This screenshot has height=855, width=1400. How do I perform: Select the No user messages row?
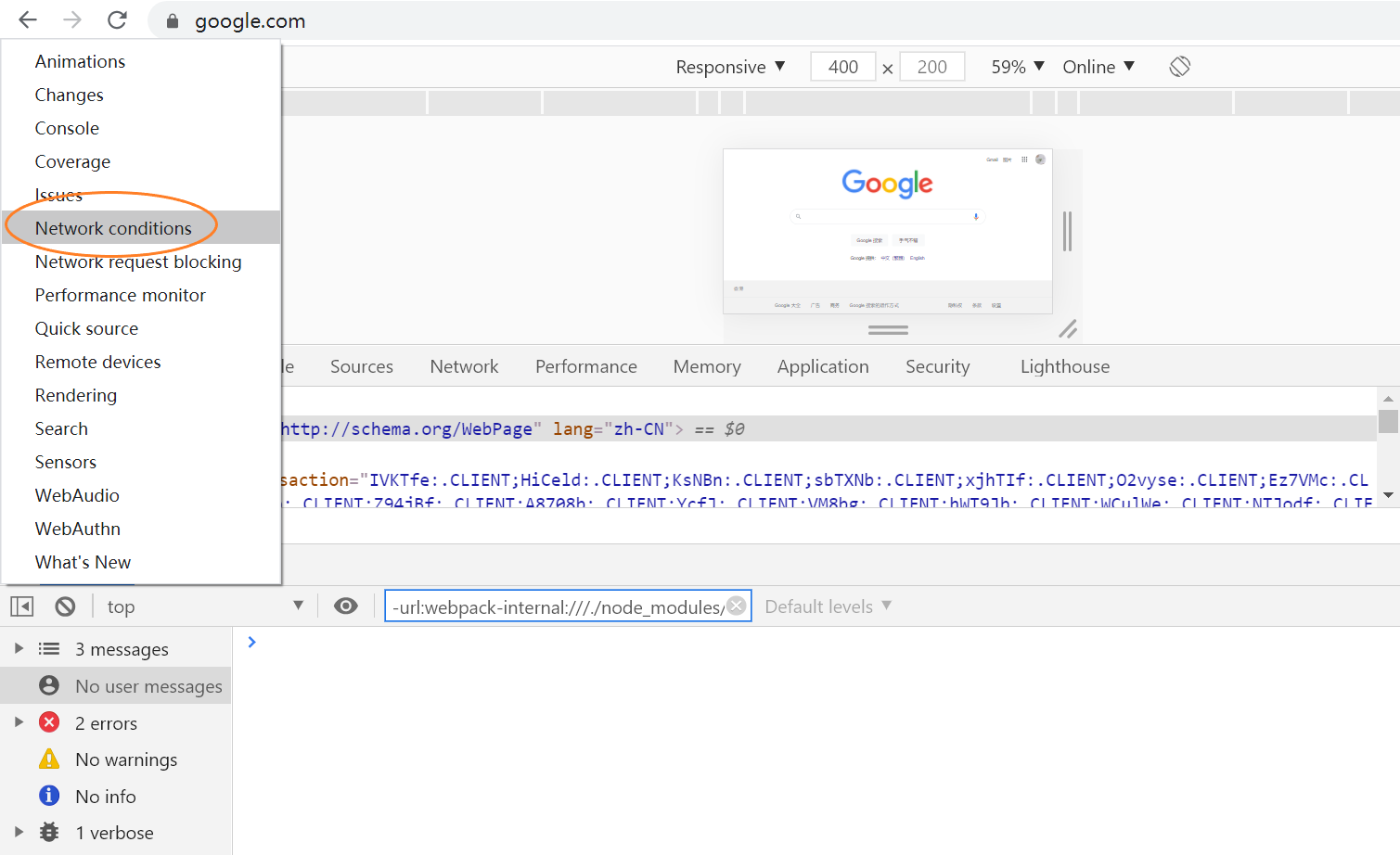point(116,685)
